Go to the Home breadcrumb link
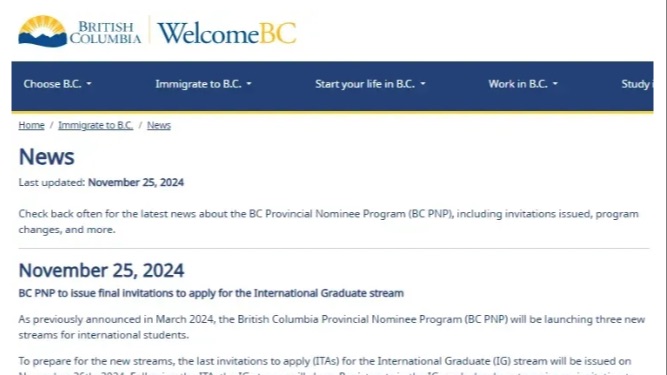The width and height of the screenshot is (667, 375). (x=31, y=125)
